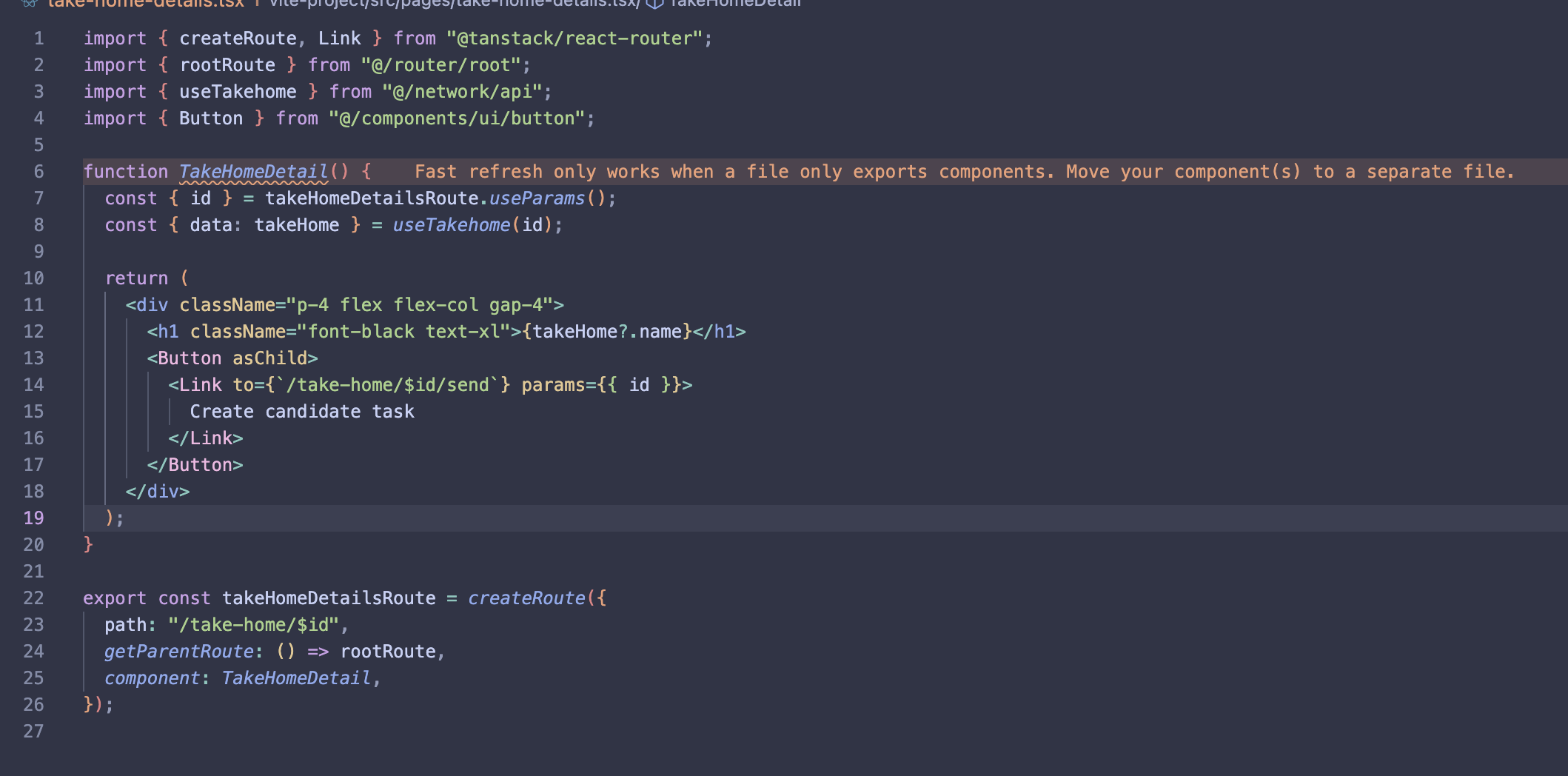Click the "@/components/ui/button" import path

click(457, 118)
